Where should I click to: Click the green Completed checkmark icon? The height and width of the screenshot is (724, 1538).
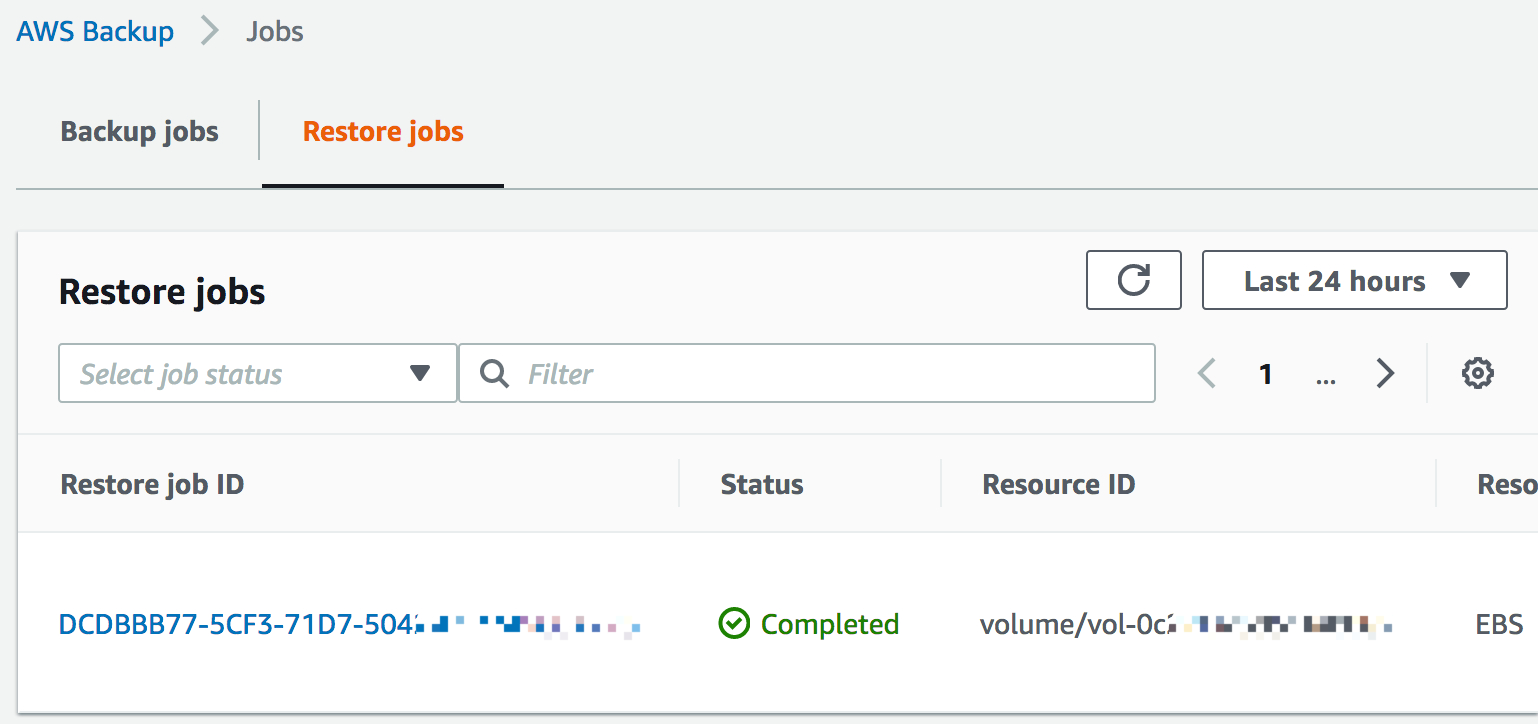coord(734,624)
